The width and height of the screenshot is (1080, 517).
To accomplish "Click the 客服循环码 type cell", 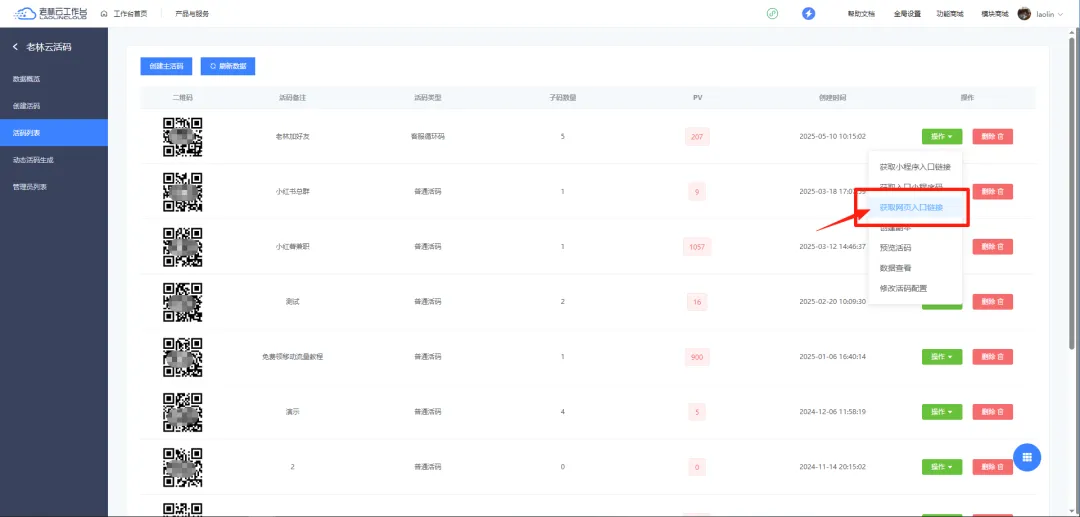I will point(428,136).
